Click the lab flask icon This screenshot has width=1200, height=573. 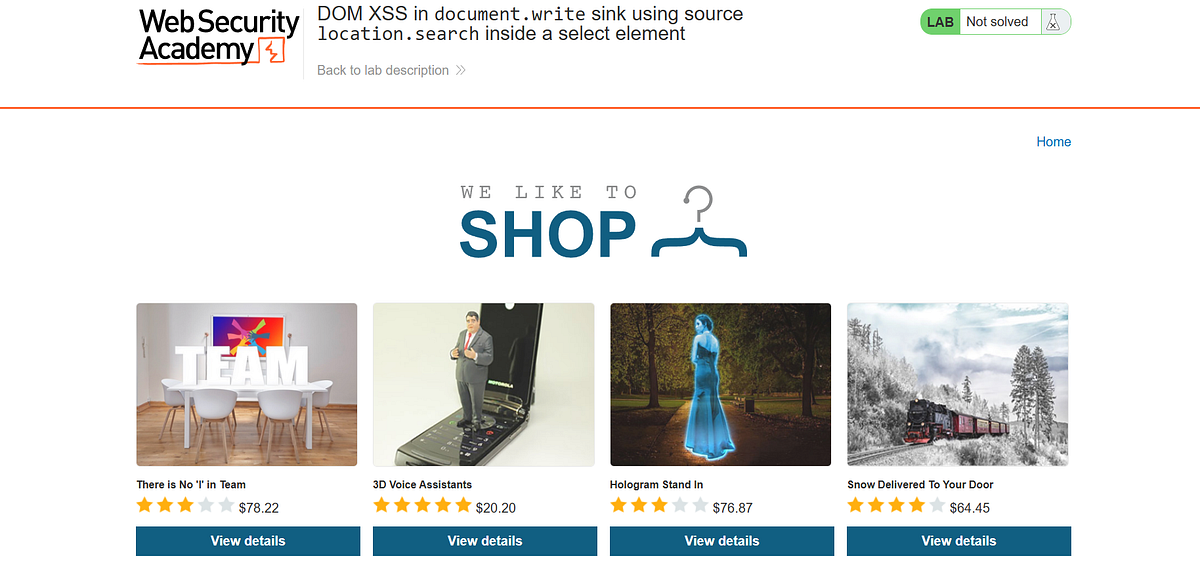tap(1052, 22)
